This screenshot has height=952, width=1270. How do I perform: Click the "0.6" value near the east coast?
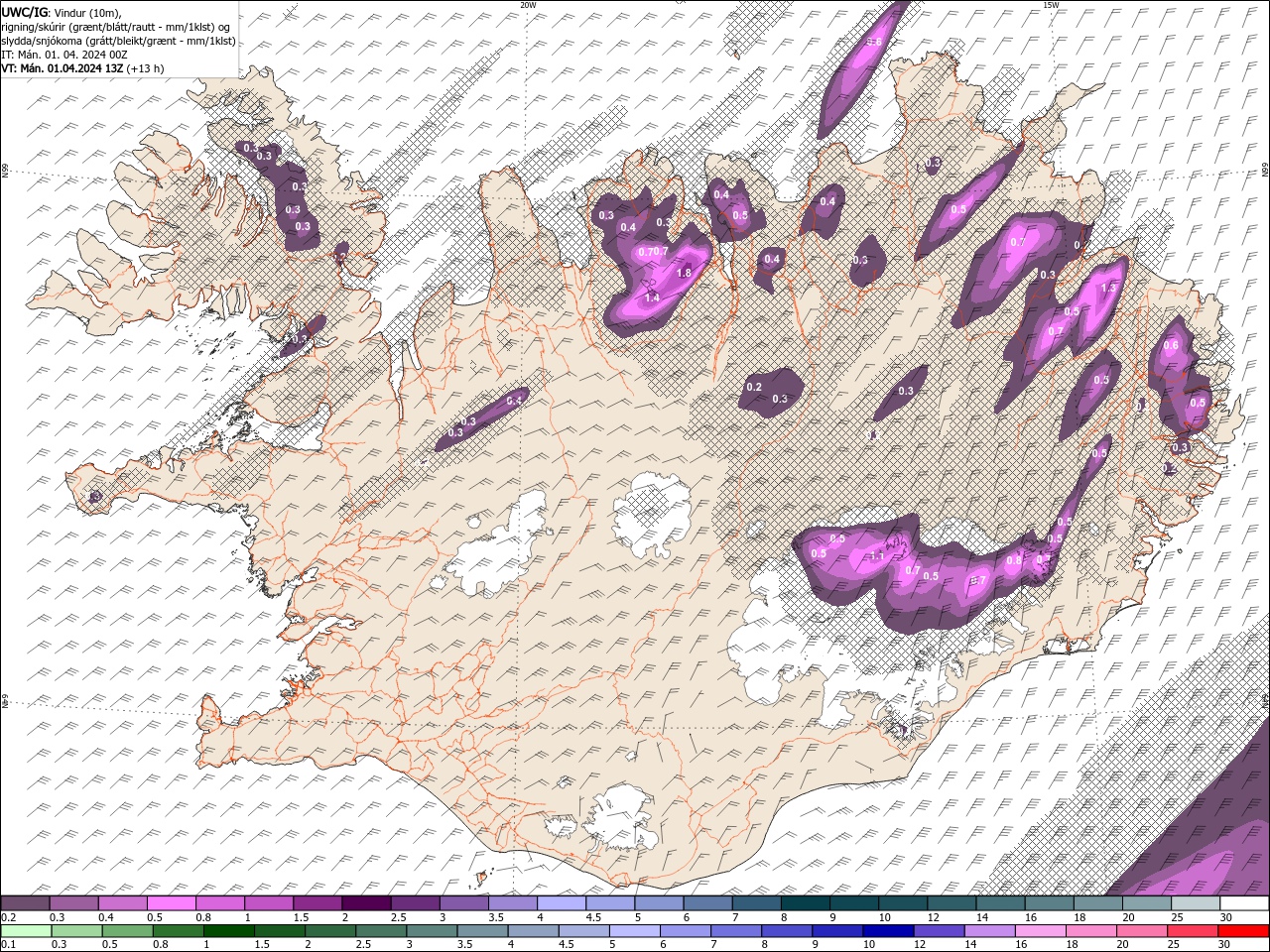(x=1171, y=346)
